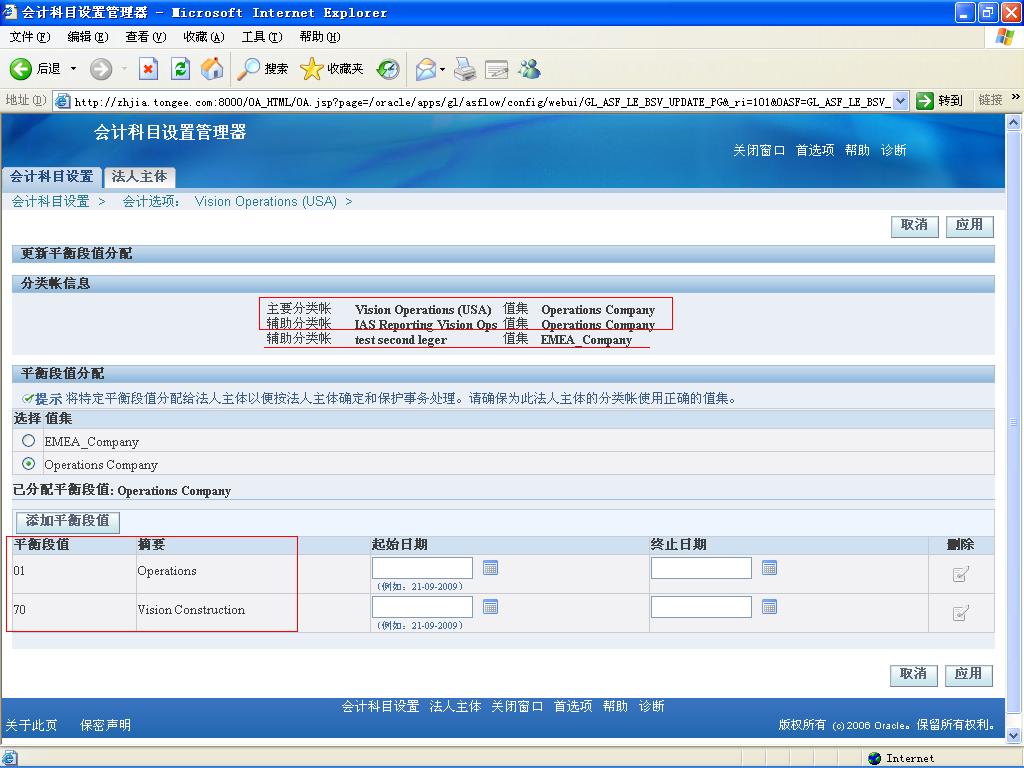This screenshot has width=1024, height=768.
Task: Refresh the page with green arrows icon
Action: tap(180, 69)
